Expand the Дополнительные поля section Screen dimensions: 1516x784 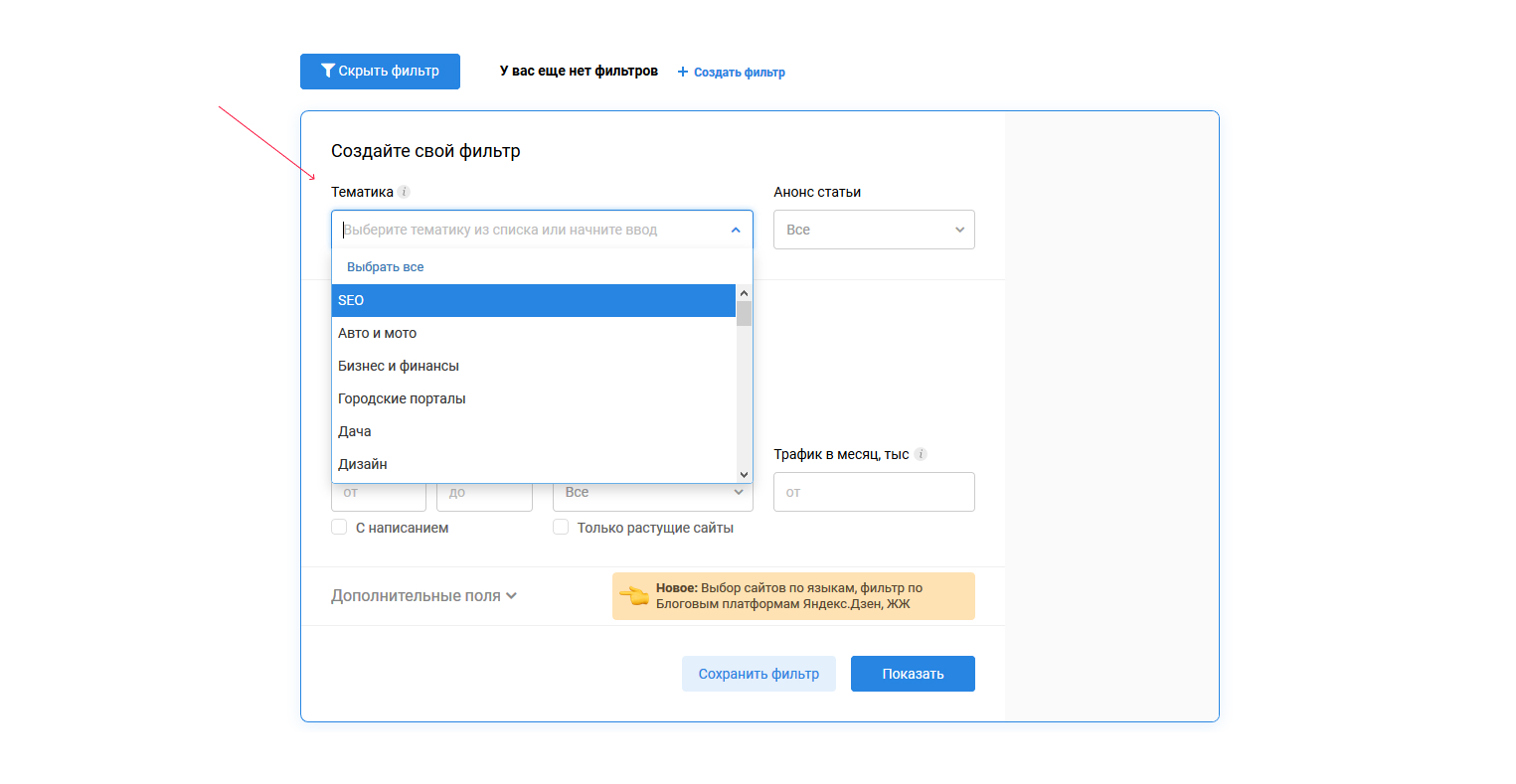pos(424,596)
